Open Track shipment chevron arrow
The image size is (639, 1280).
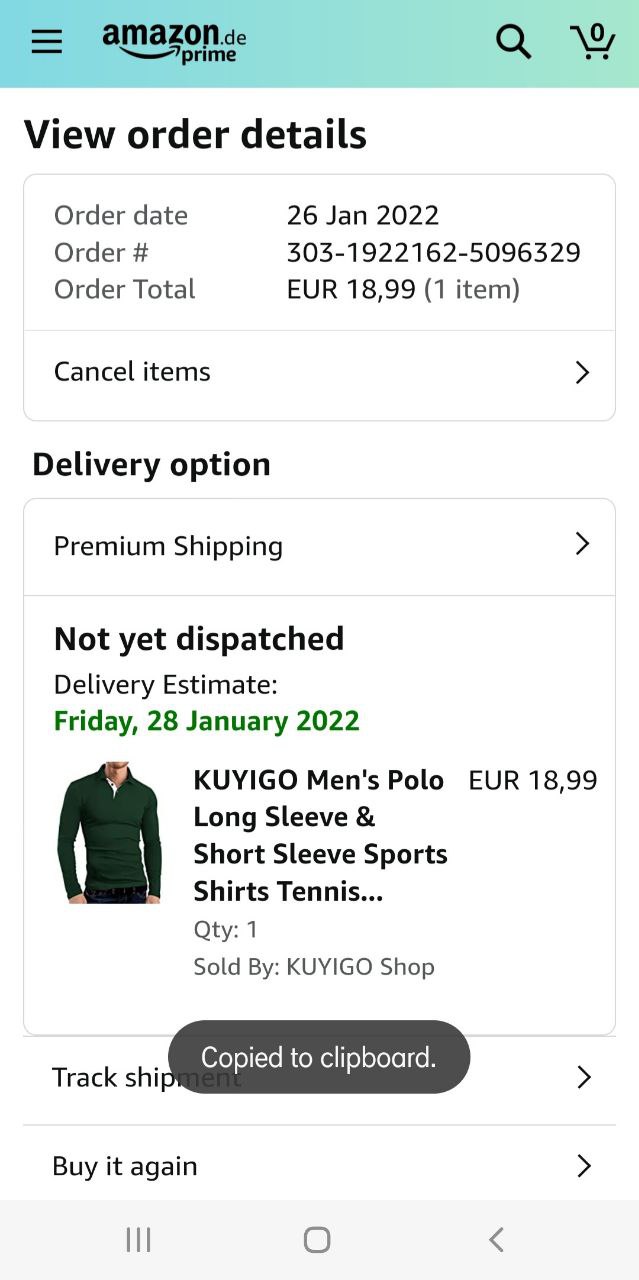[584, 1077]
